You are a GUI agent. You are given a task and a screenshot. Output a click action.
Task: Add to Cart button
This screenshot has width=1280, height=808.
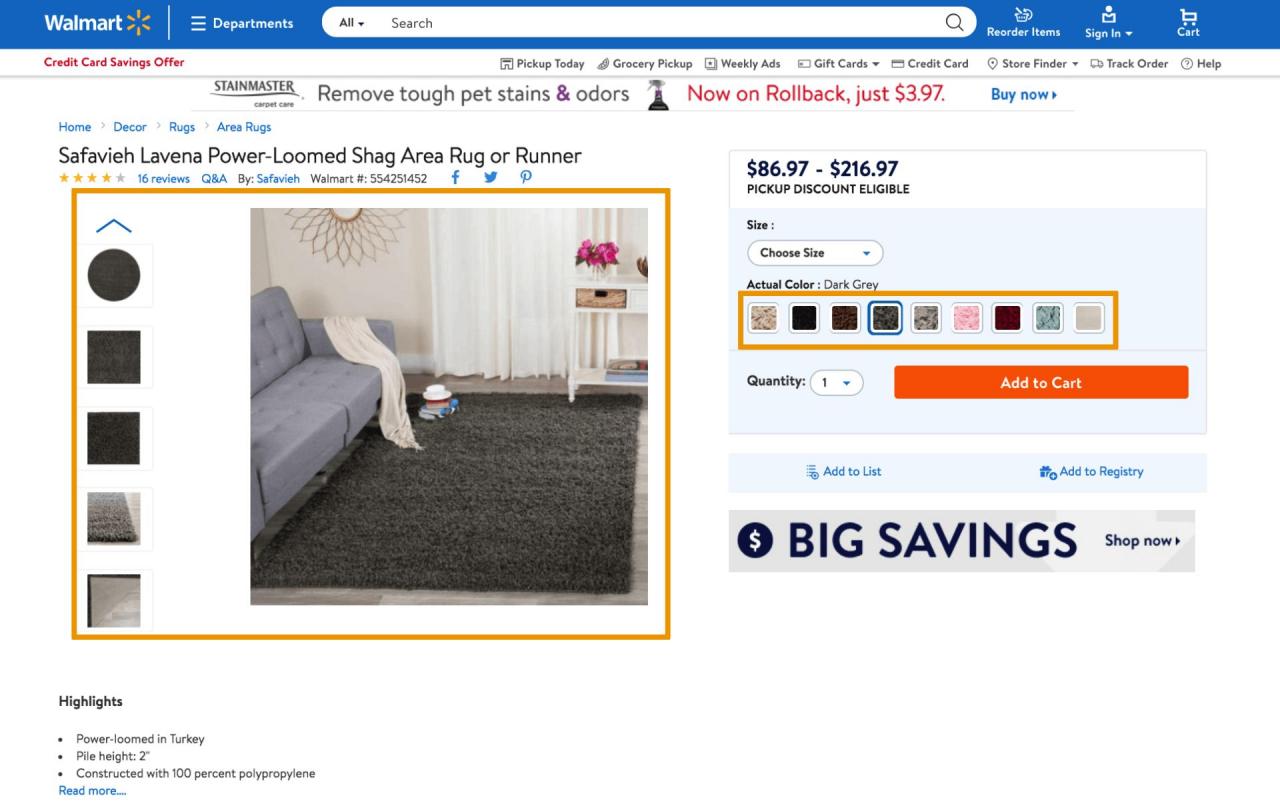click(1041, 383)
